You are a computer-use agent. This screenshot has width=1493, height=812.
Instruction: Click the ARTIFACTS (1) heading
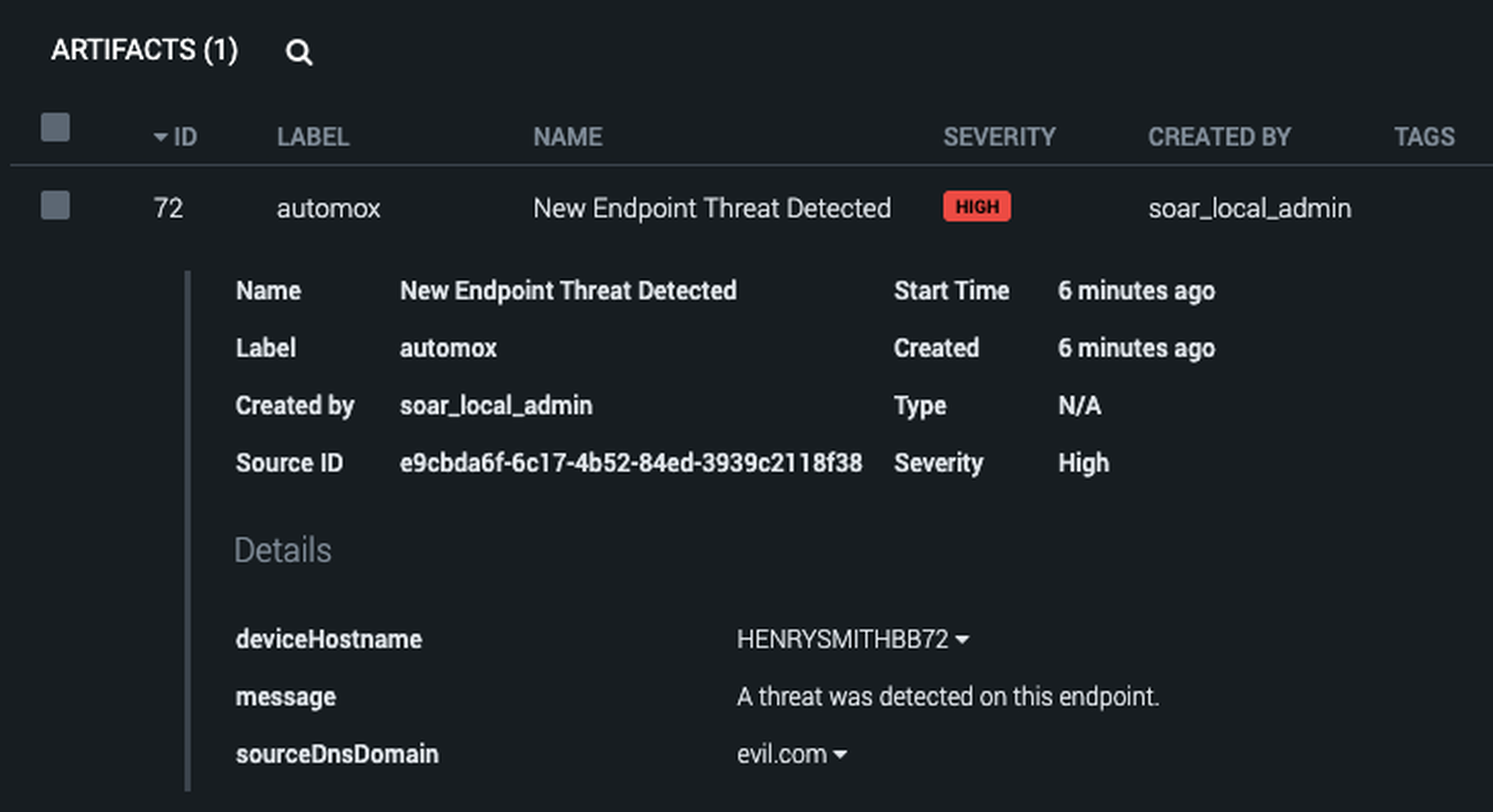click(x=144, y=50)
